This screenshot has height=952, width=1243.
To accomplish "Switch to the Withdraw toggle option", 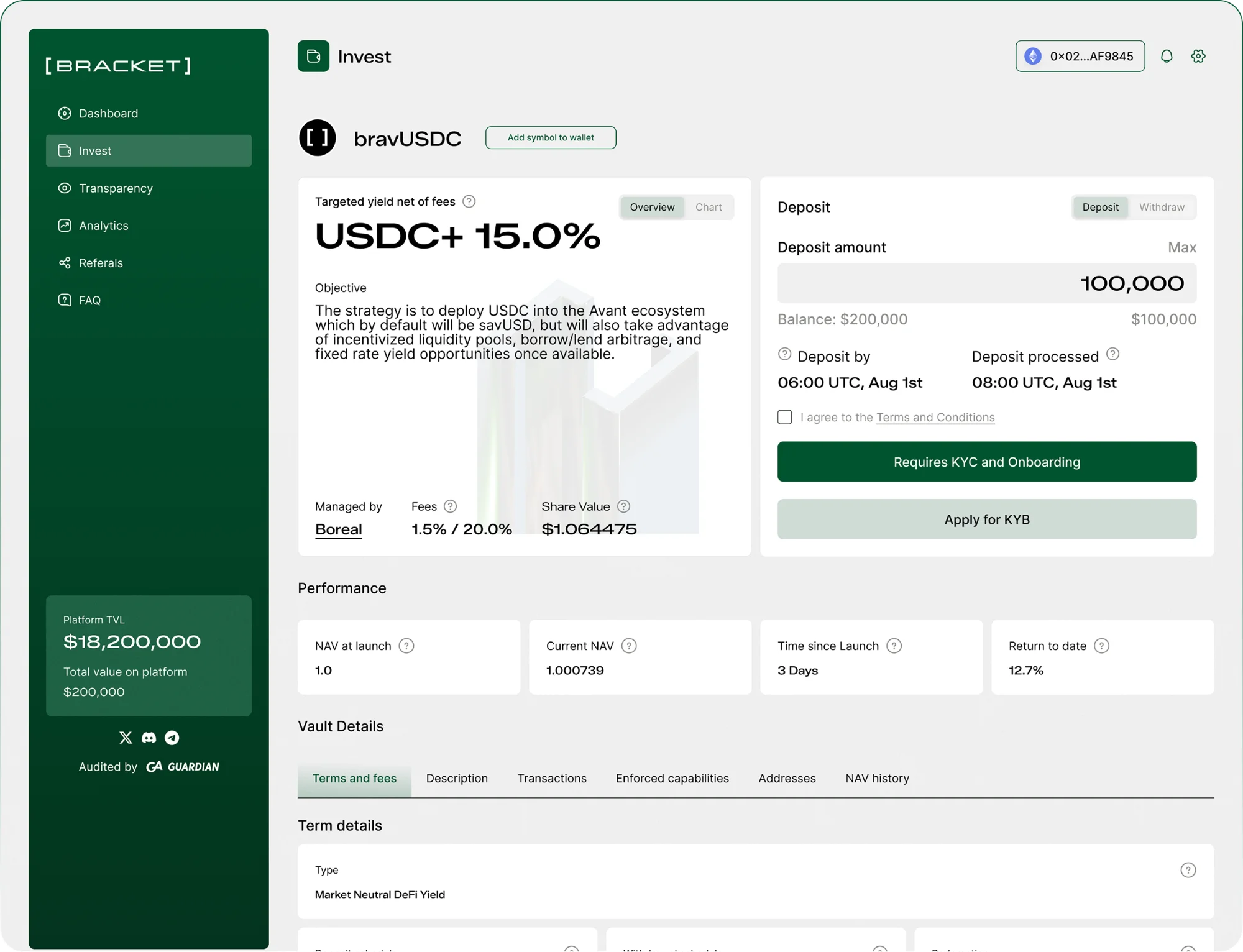I will pyautogui.click(x=1162, y=207).
